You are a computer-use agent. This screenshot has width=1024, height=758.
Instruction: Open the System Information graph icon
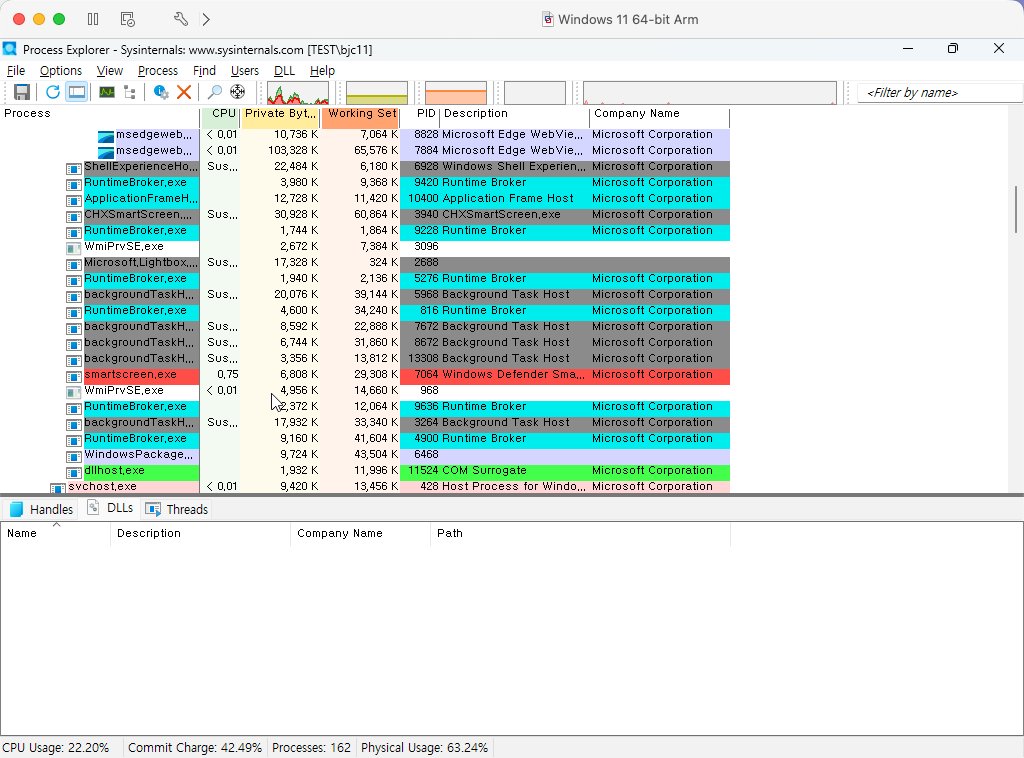pos(106,92)
